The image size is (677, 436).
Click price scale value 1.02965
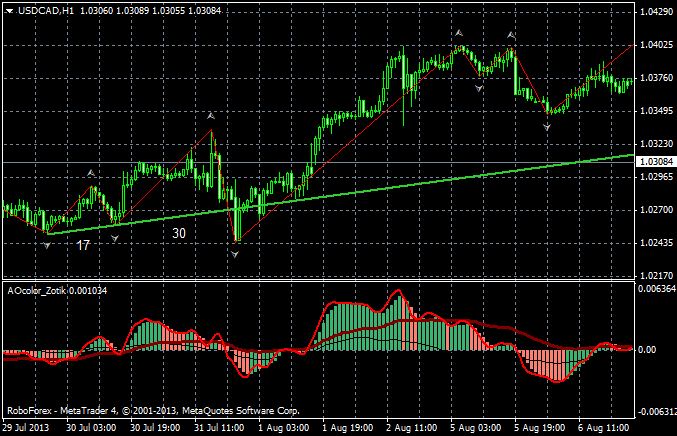[x=657, y=177]
